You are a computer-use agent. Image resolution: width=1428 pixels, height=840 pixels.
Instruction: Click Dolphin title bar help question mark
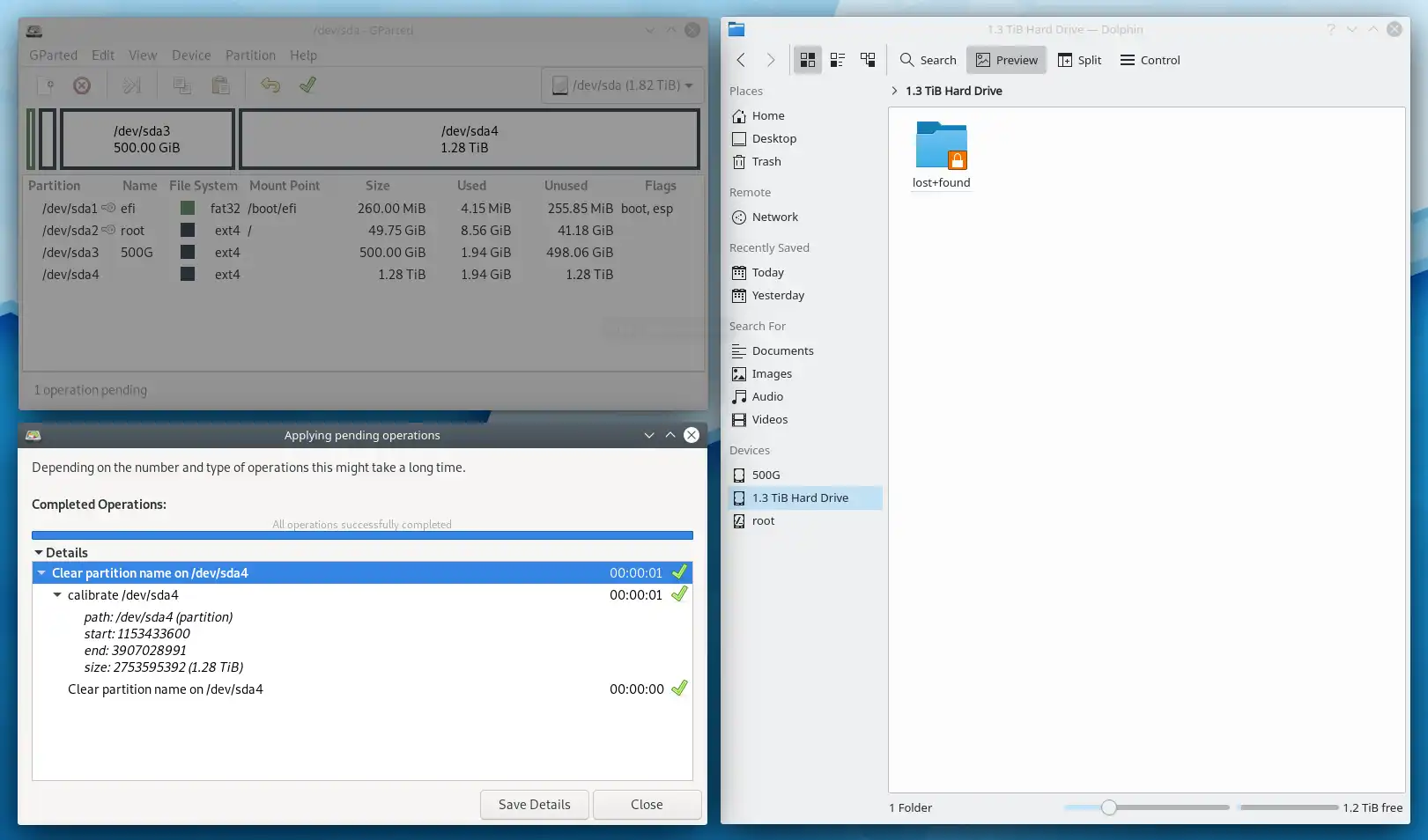[x=1330, y=29]
